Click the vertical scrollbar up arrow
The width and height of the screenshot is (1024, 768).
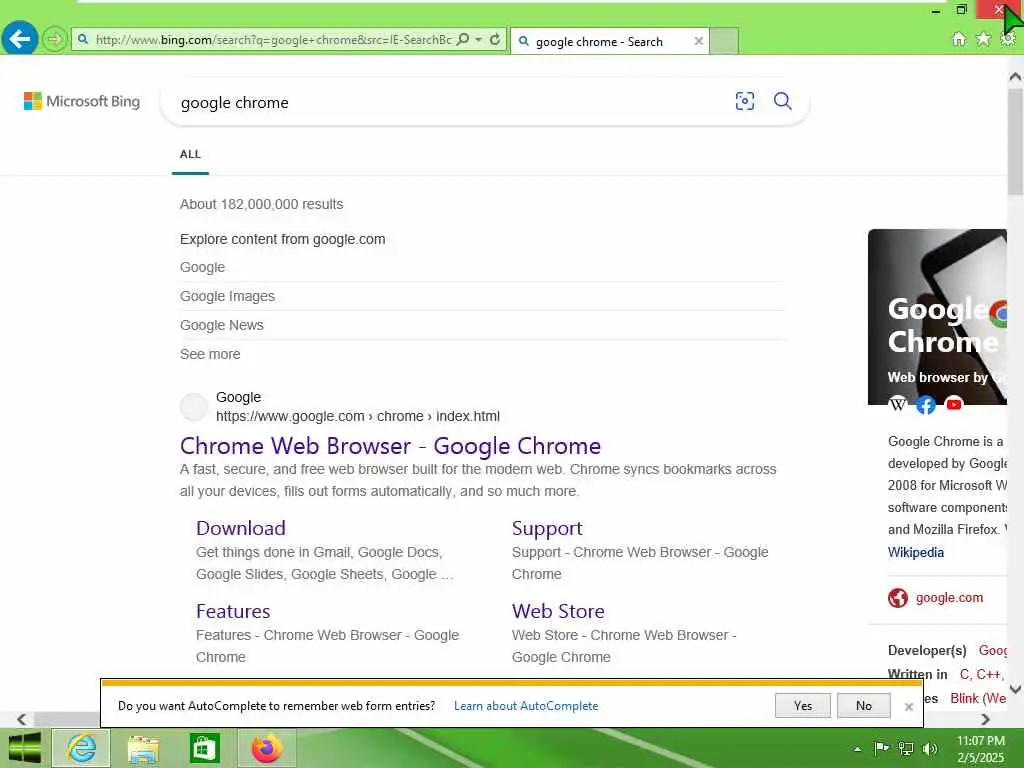pyautogui.click(x=1015, y=76)
